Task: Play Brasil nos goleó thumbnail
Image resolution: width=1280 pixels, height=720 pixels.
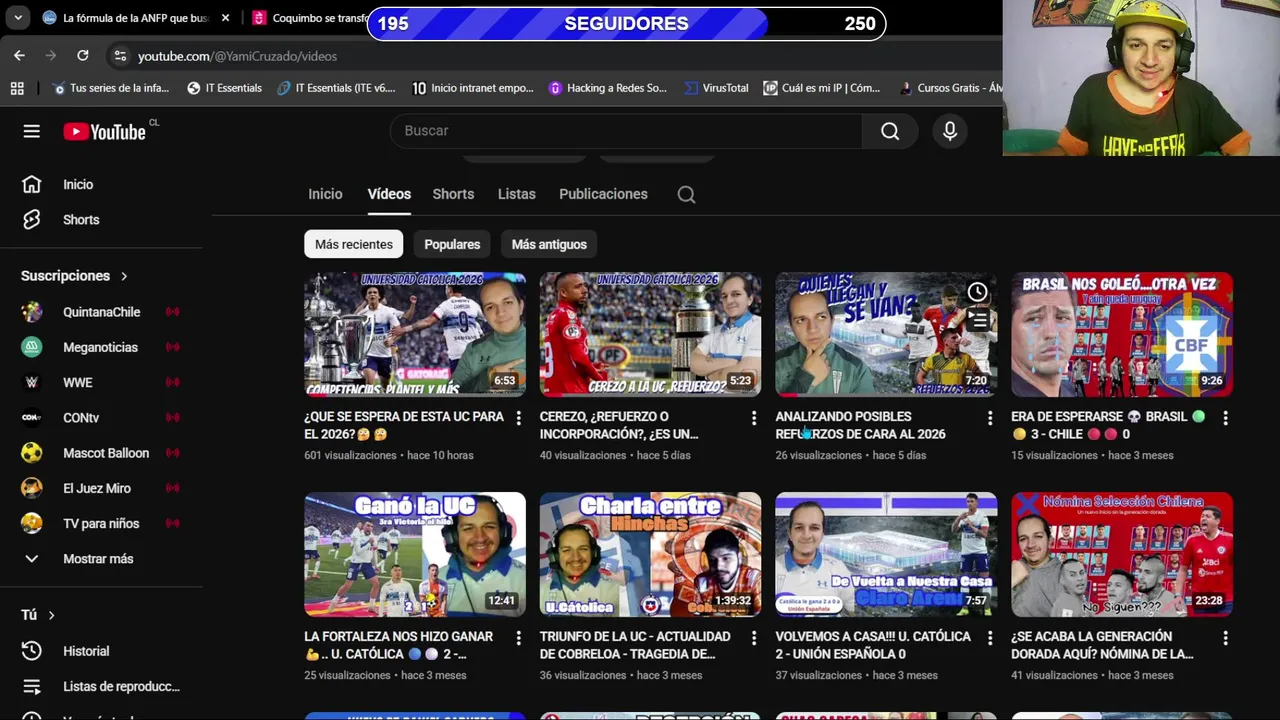Action: pos(1122,334)
